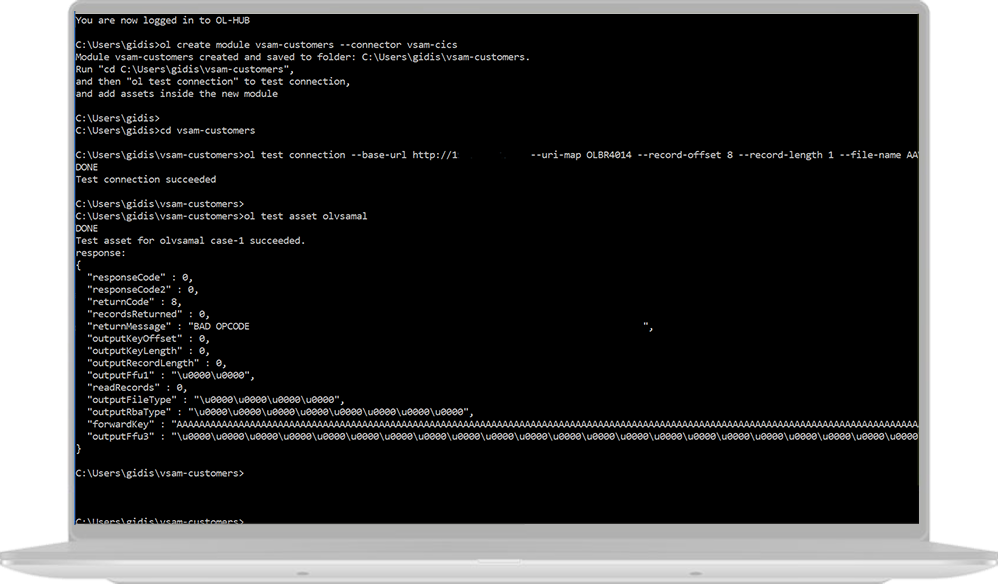Image resolution: width=998 pixels, height=584 pixels.
Task: Click the "responseCode2" : 0 line
Action: click(x=143, y=289)
